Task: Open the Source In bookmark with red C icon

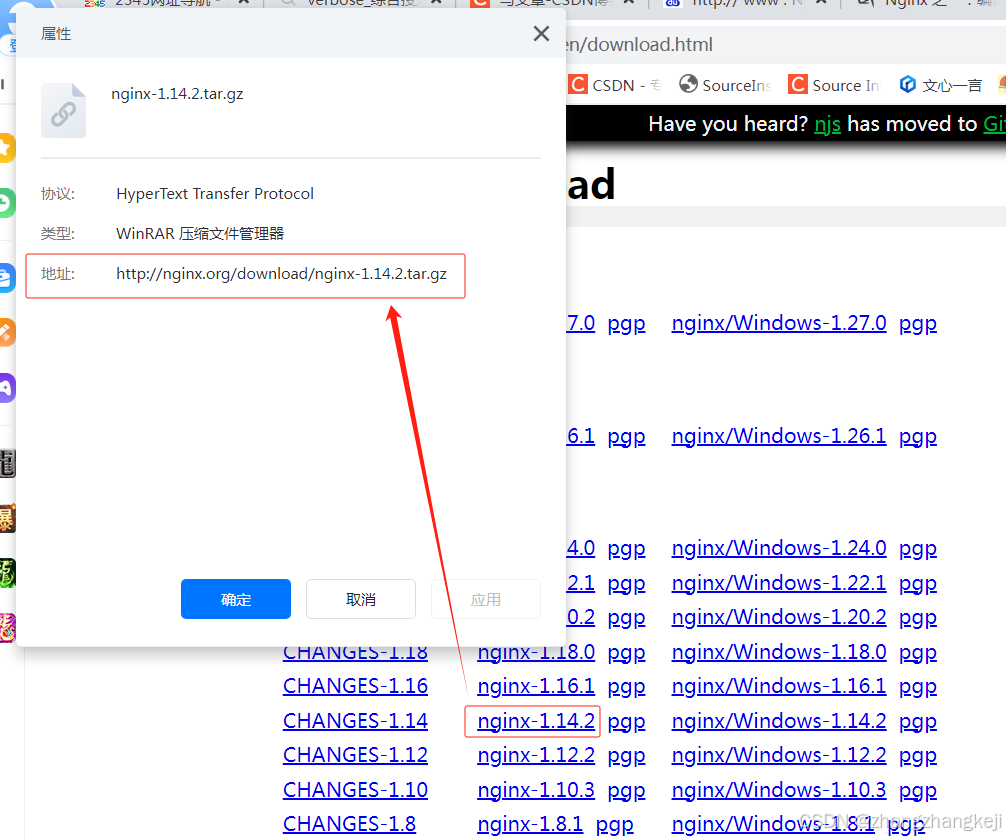Action: pos(798,84)
